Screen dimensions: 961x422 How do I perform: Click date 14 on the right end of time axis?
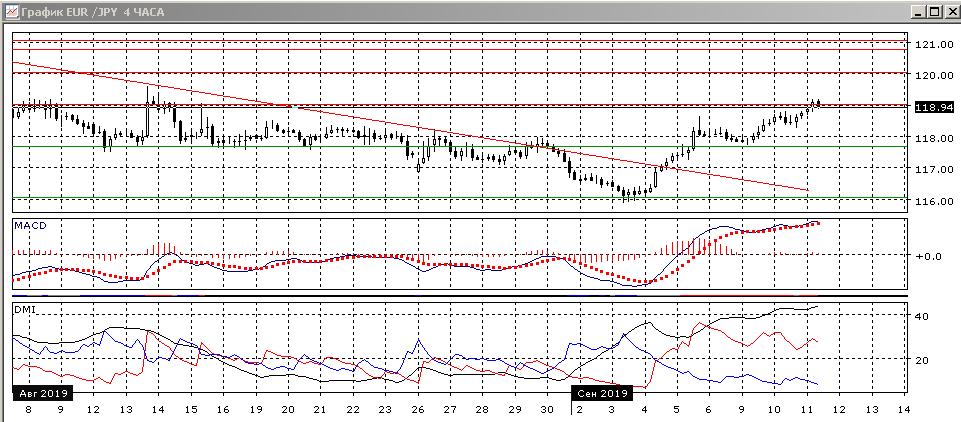pos(903,410)
